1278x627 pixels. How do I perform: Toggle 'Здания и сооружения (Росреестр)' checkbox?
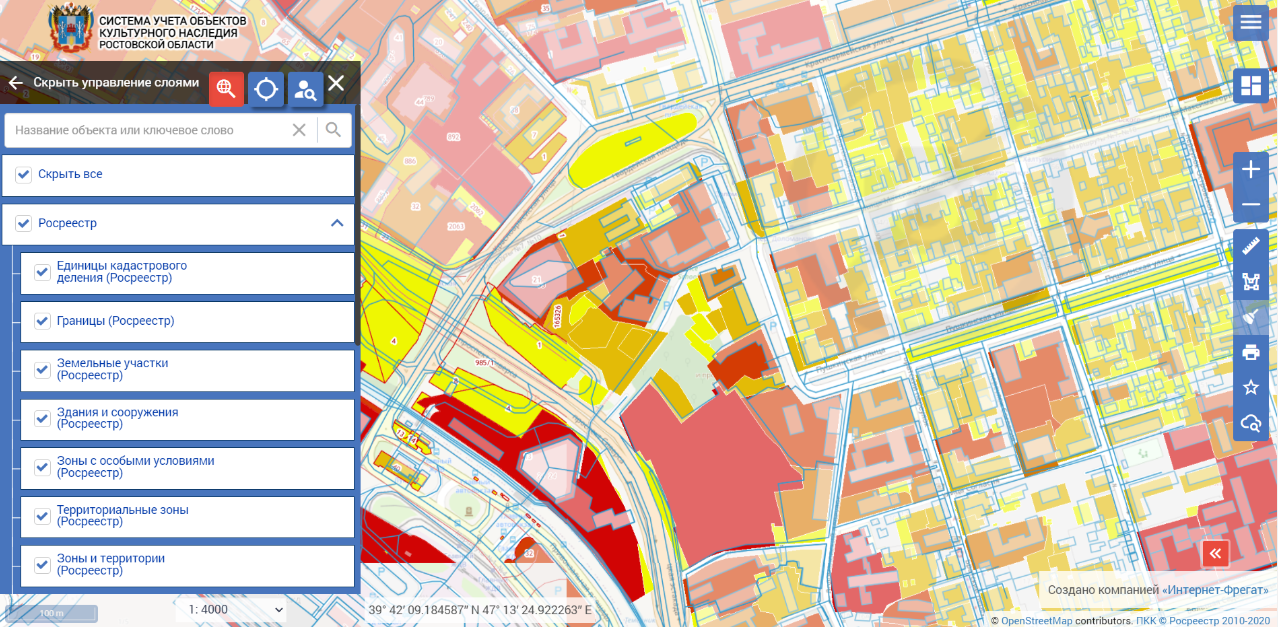point(42,418)
